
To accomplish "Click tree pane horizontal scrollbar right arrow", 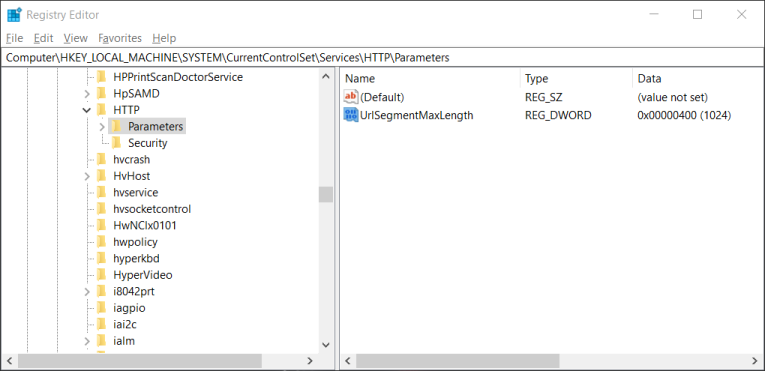I will pos(310,361).
